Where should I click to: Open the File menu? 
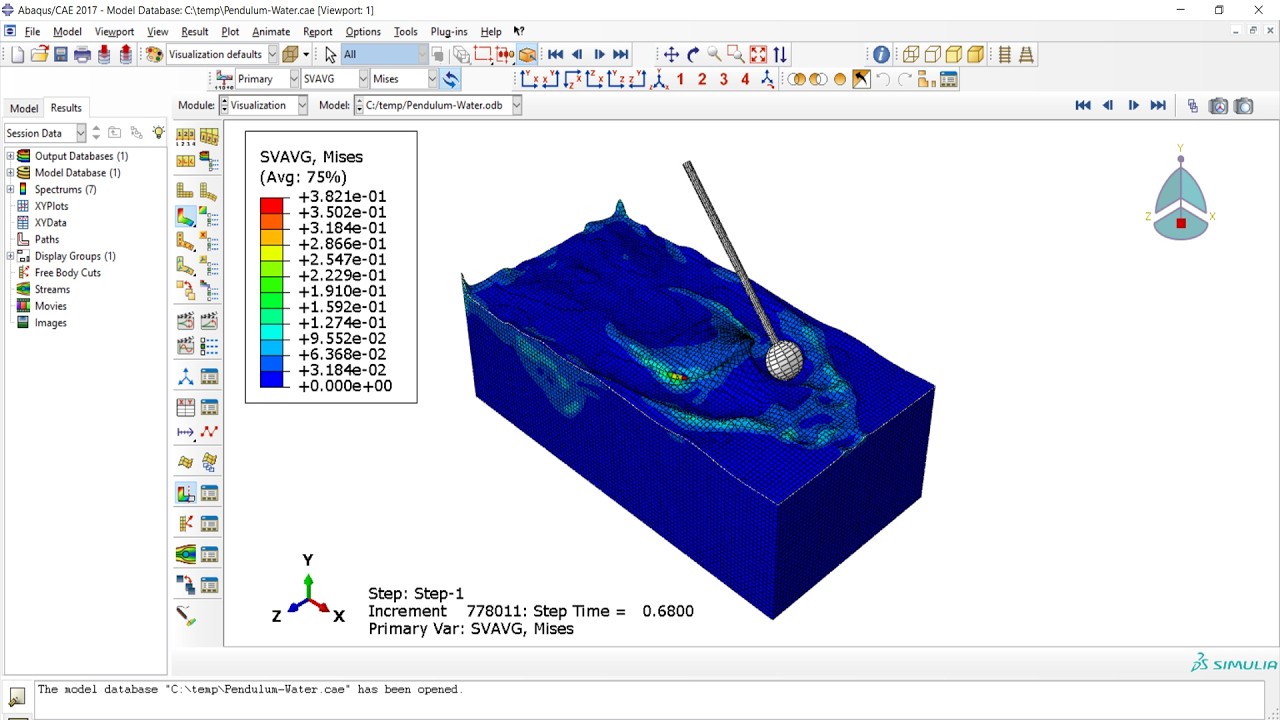click(32, 32)
